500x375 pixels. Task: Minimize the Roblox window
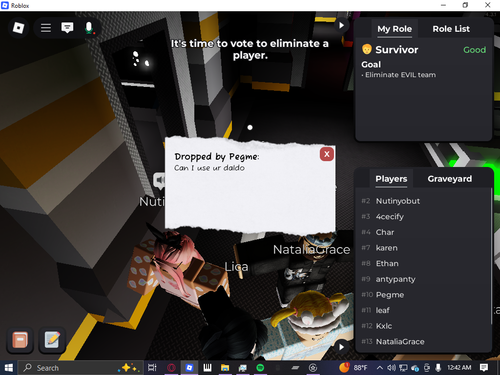tap(443, 5)
